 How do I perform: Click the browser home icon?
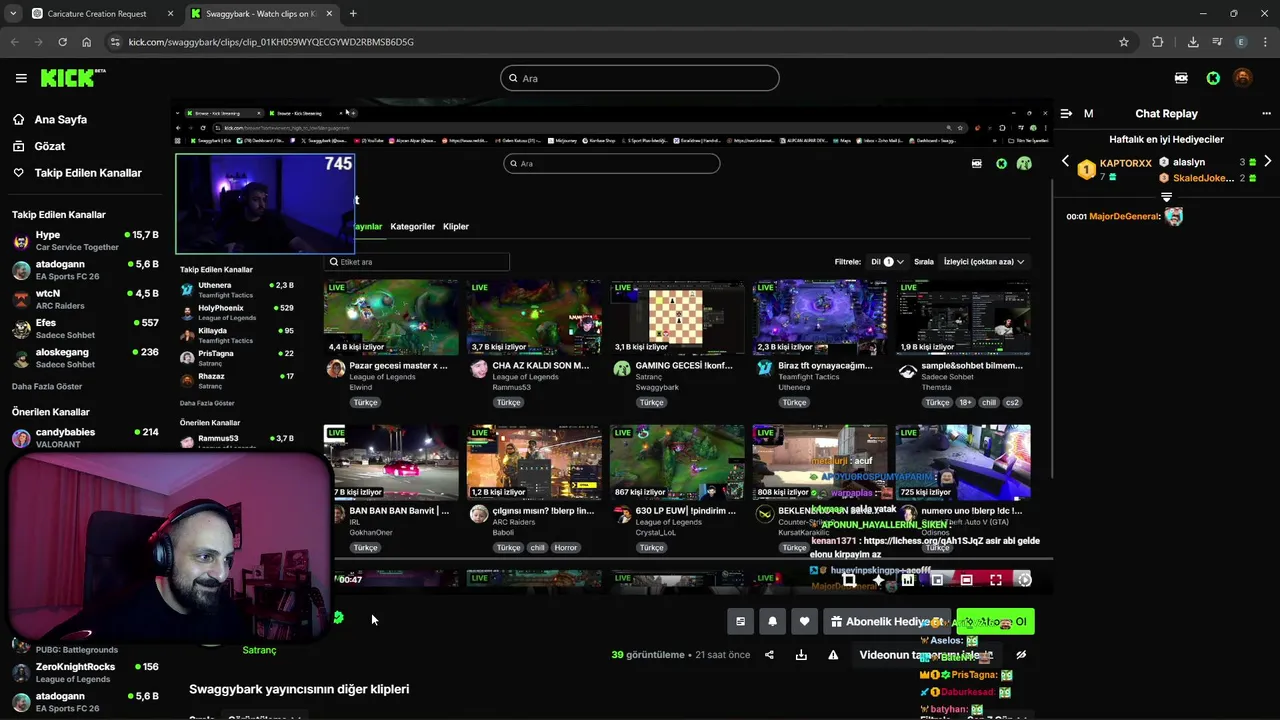[86, 42]
